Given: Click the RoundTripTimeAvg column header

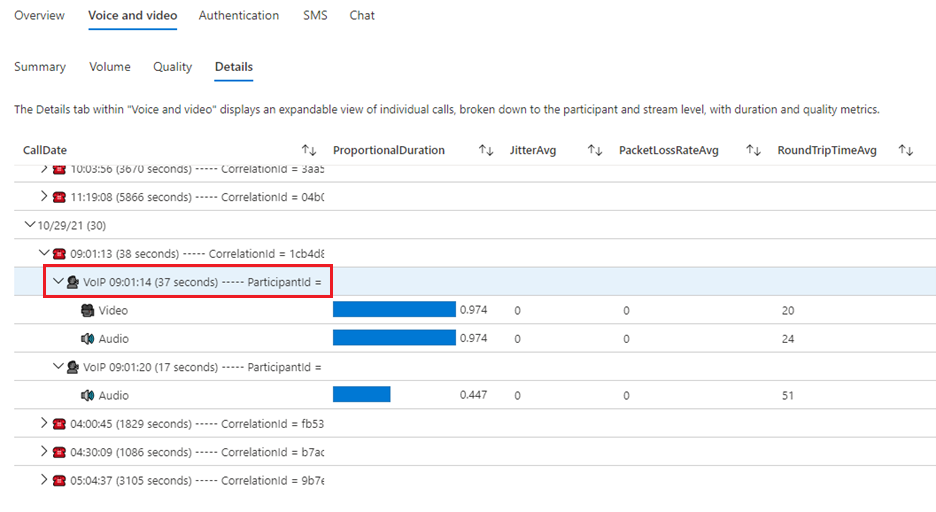Looking at the screenshot, I should [827, 150].
